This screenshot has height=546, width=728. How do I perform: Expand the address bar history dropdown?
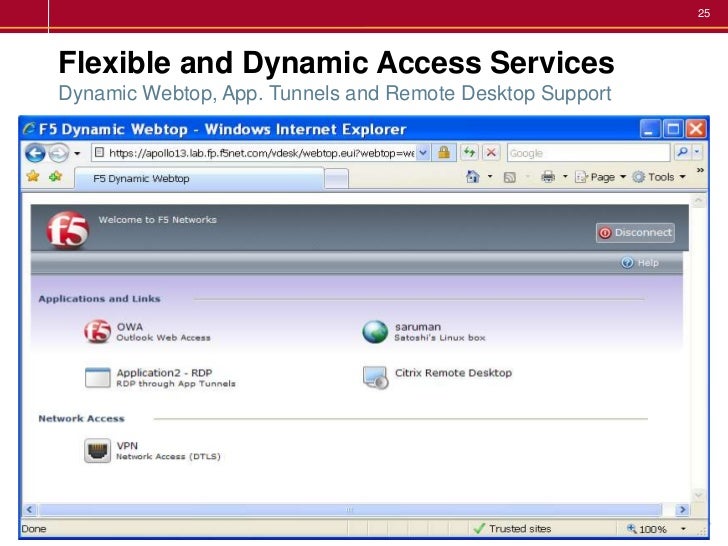[x=423, y=153]
